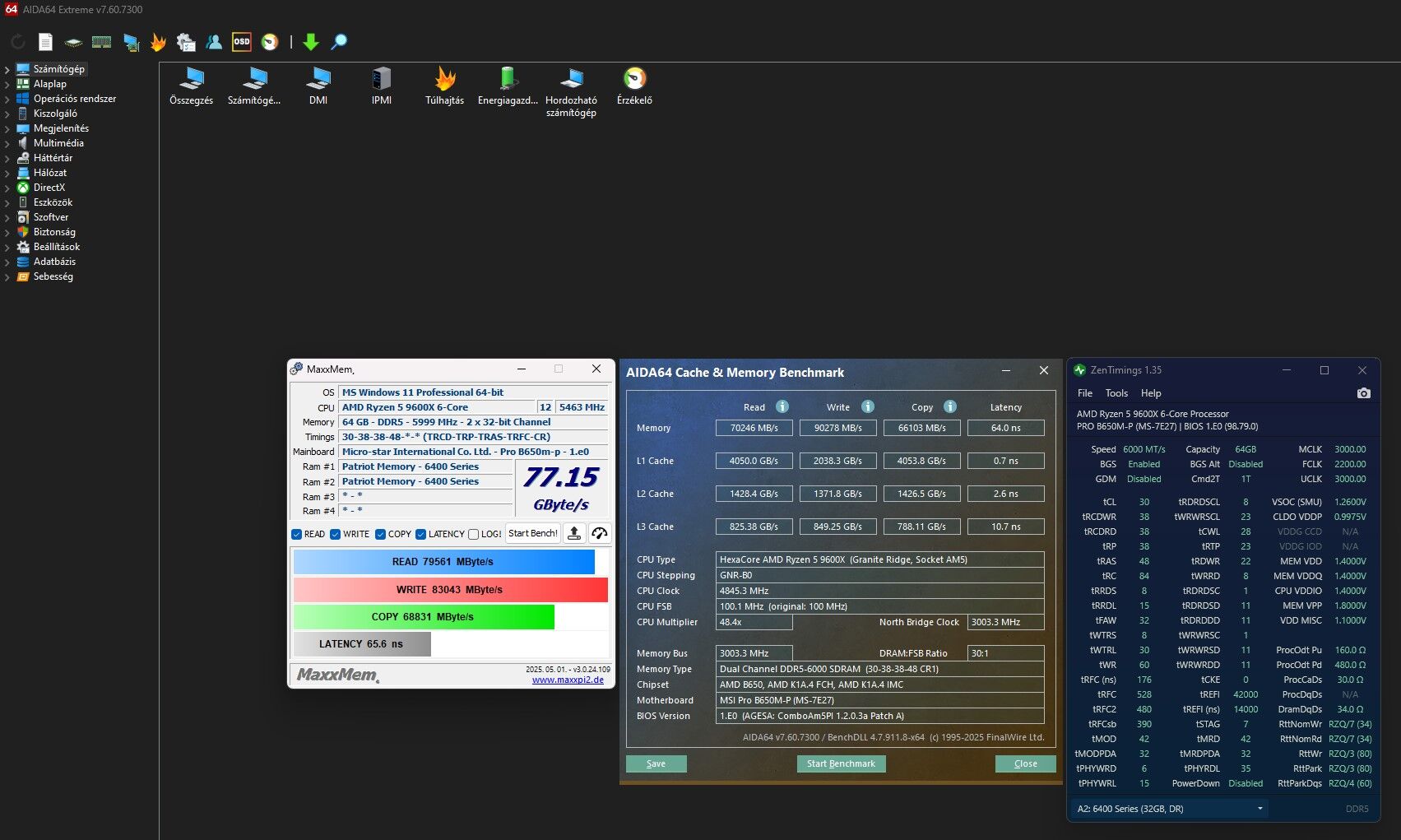Expand the Számítógép tree node
This screenshot has width=1401, height=840.
click(x=7, y=69)
